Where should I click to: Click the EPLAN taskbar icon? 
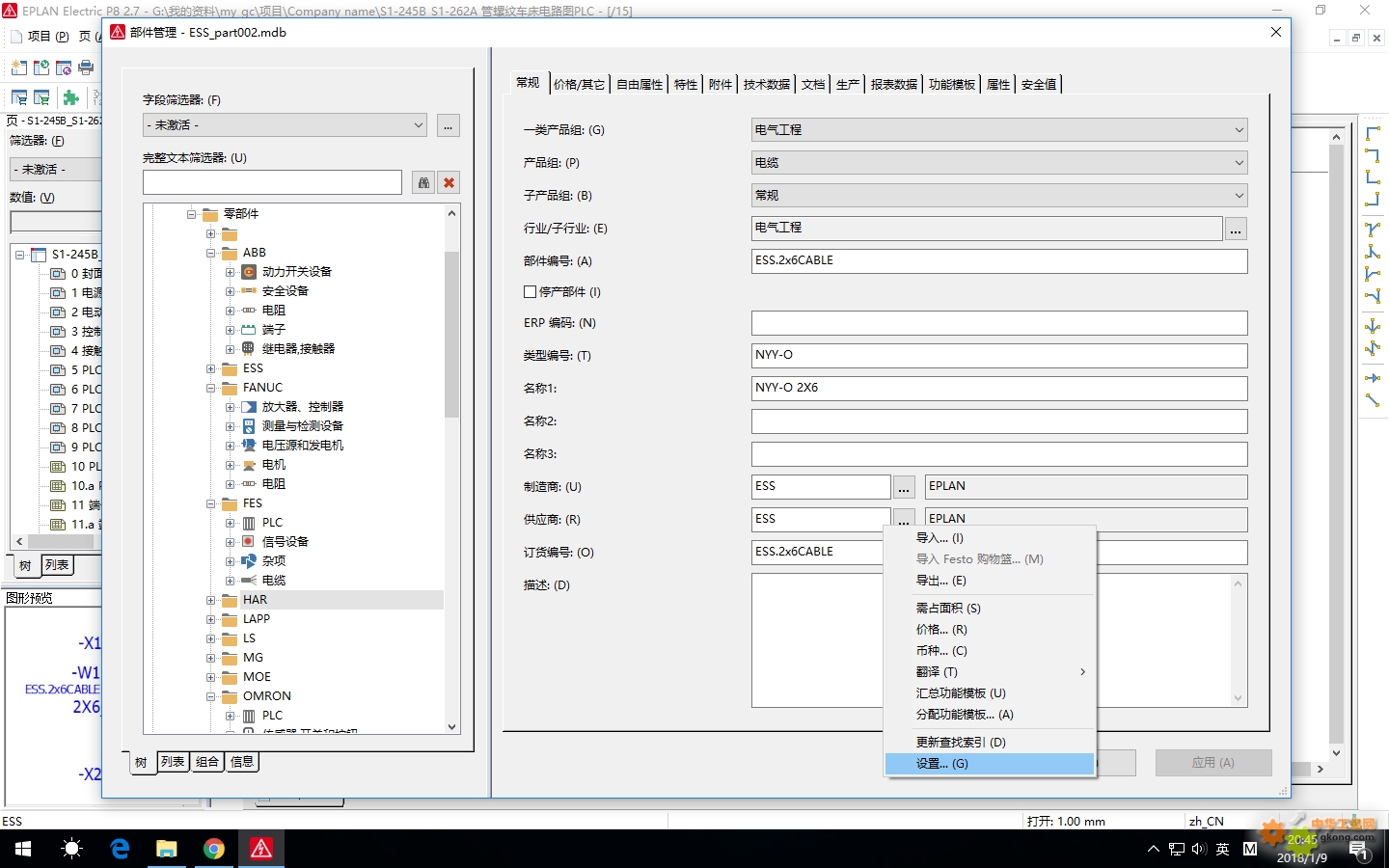tap(261, 849)
